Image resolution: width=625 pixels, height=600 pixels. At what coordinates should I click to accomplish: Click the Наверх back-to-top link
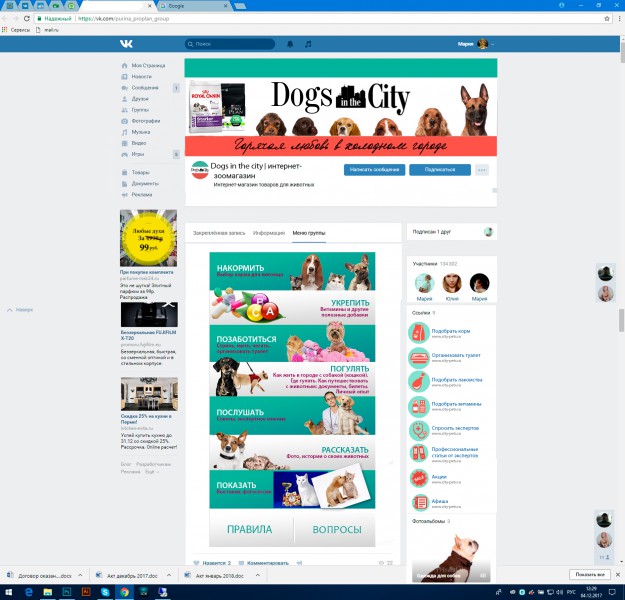pyautogui.click(x=20, y=310)
